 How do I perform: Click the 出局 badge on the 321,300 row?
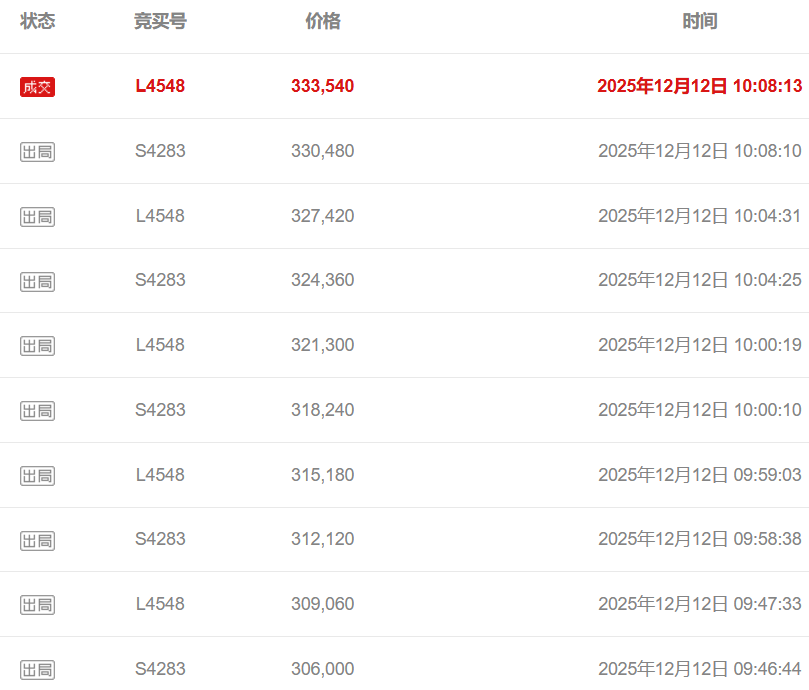click(37, 346)
